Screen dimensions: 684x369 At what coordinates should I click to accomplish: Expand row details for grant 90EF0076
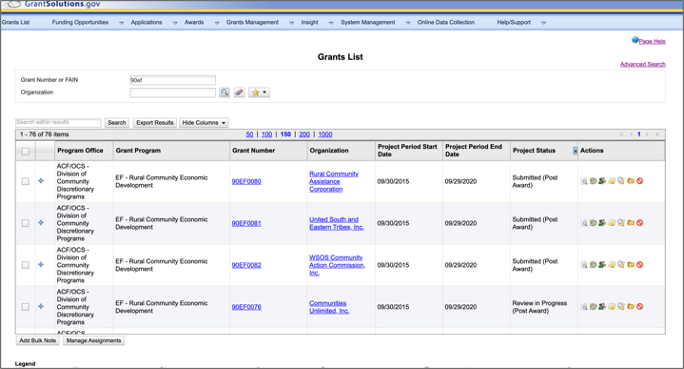pos(41,306)
